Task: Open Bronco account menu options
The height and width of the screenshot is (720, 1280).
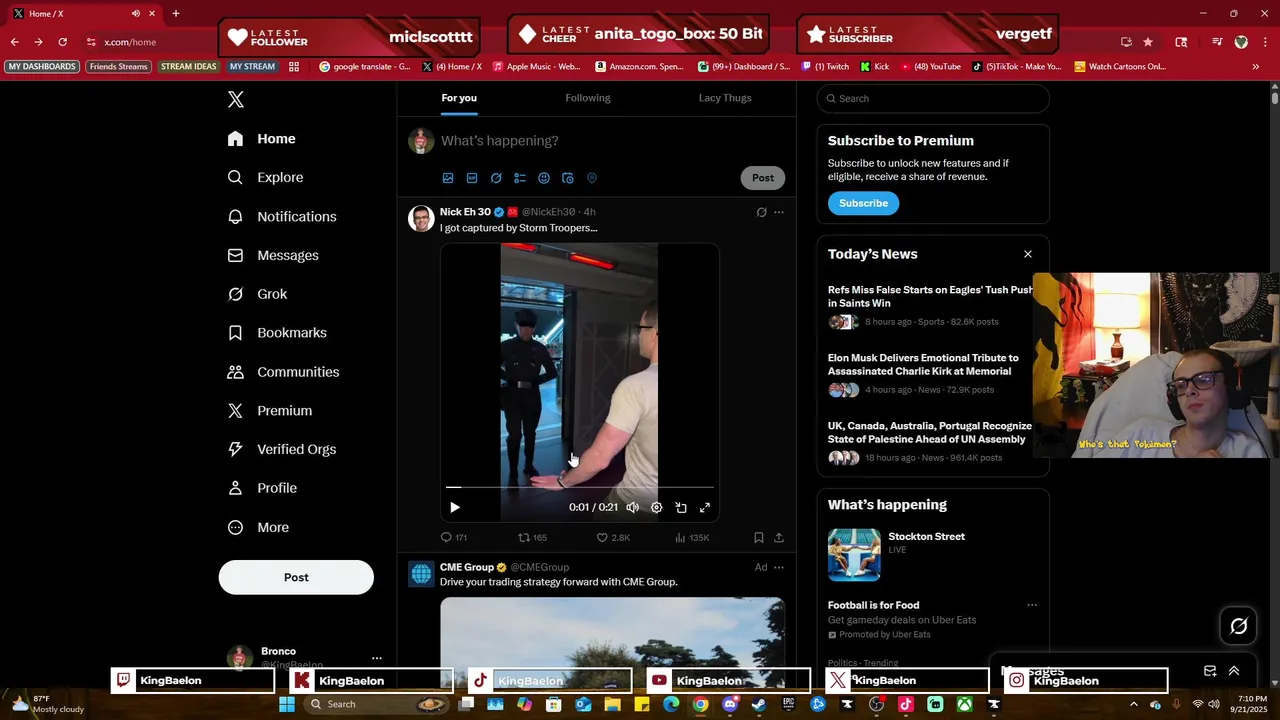Action: pyautogui.click(x=377, y=658)
